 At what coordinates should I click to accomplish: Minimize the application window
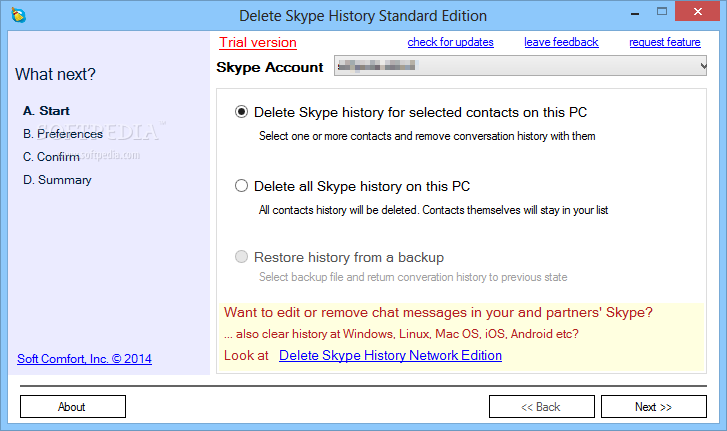point(635,14)
